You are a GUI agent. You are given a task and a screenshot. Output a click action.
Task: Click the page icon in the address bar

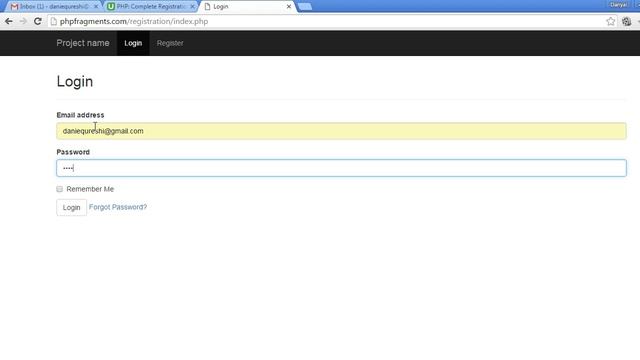point(53,21)
